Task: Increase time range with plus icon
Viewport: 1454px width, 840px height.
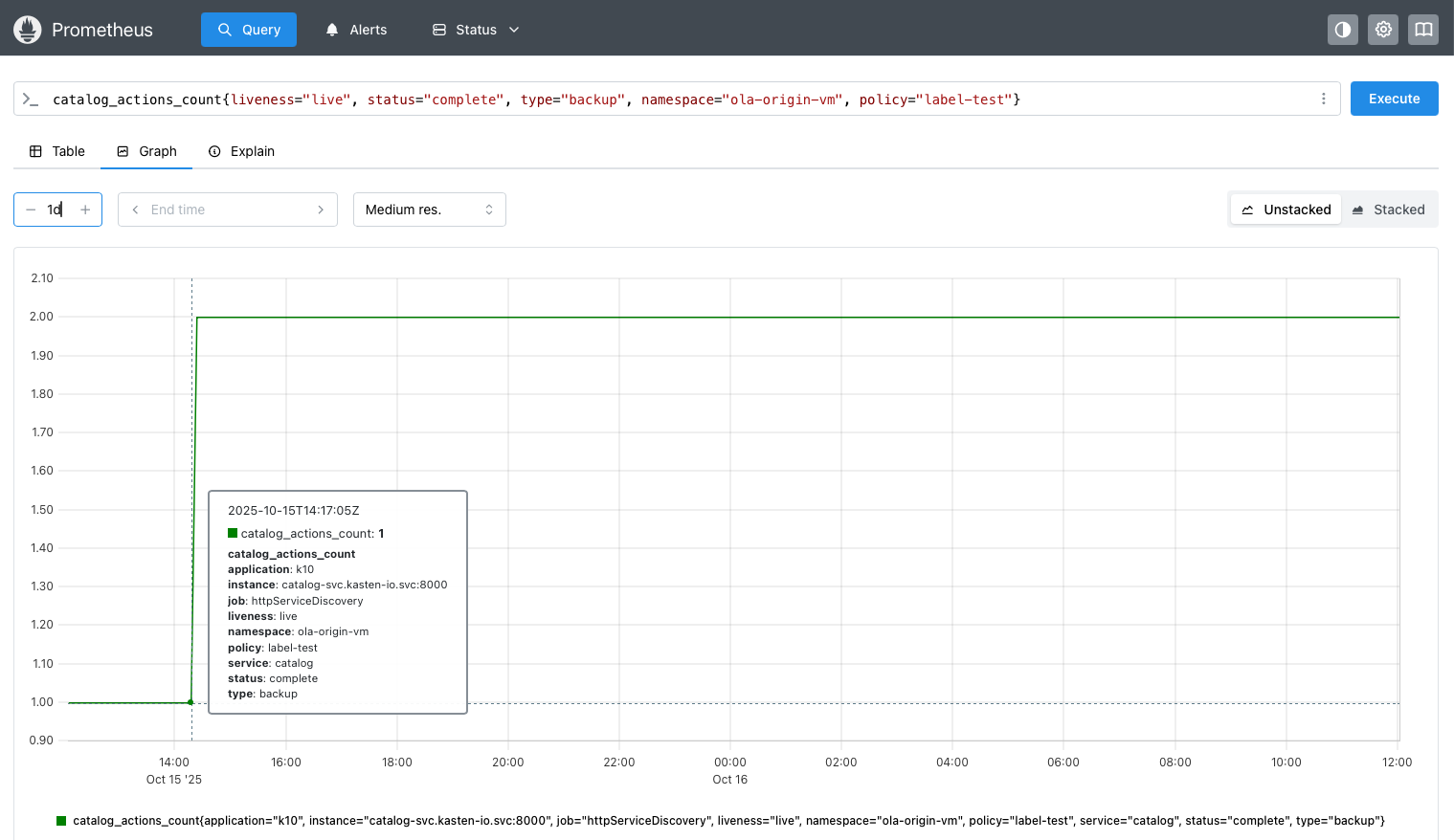Action: pos(85,210)
